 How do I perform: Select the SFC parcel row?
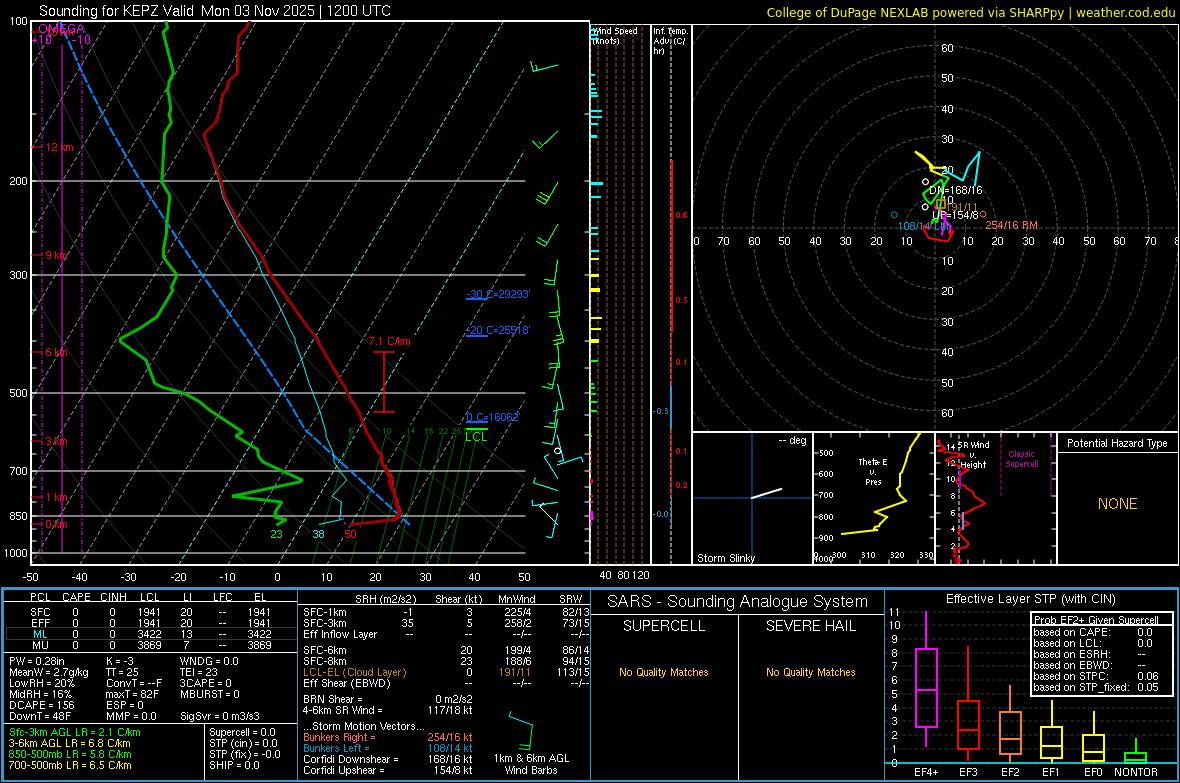(151, 612)
